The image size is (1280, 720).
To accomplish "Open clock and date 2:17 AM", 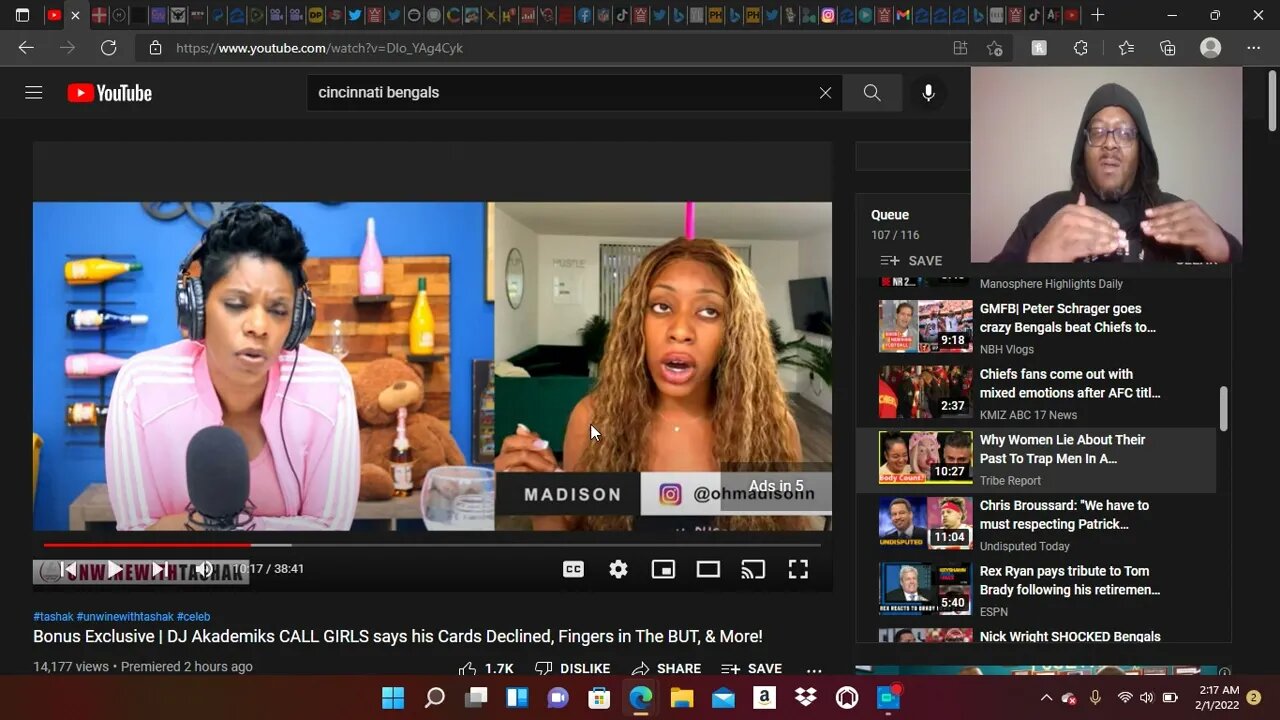I will coord(1218,698).
